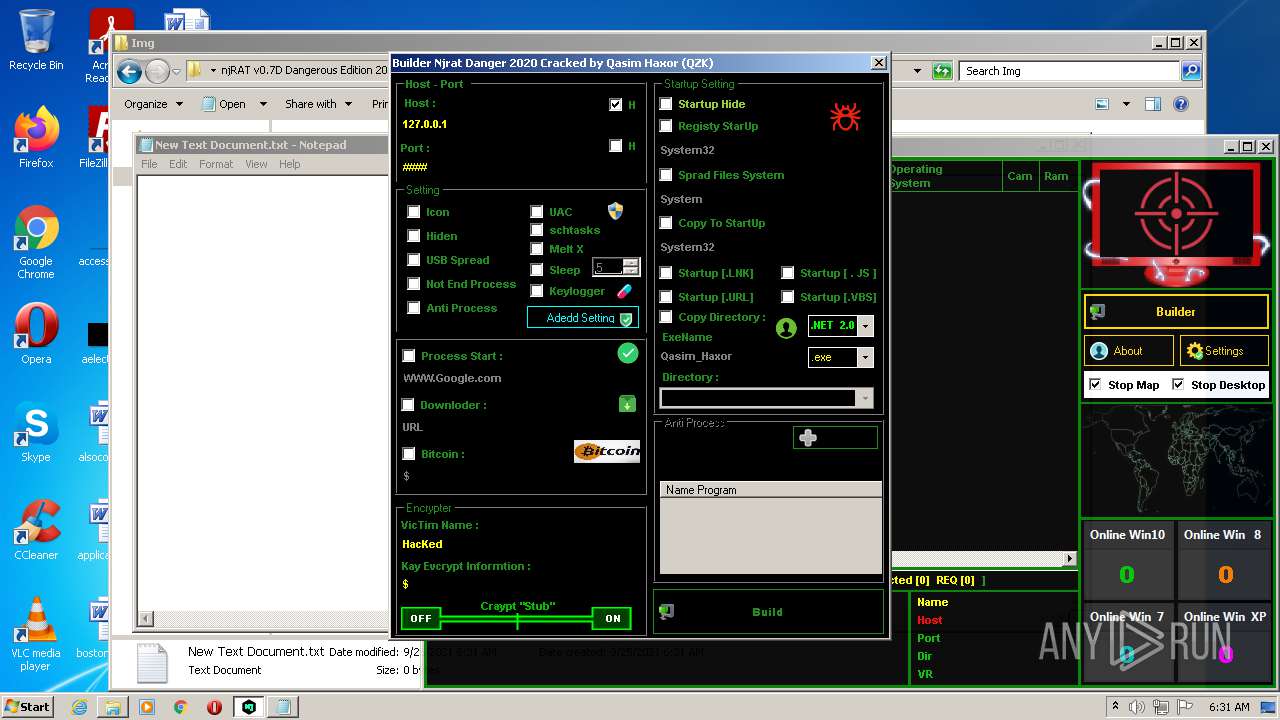Click the njRAT icon in taskbar

coord(249,707)
